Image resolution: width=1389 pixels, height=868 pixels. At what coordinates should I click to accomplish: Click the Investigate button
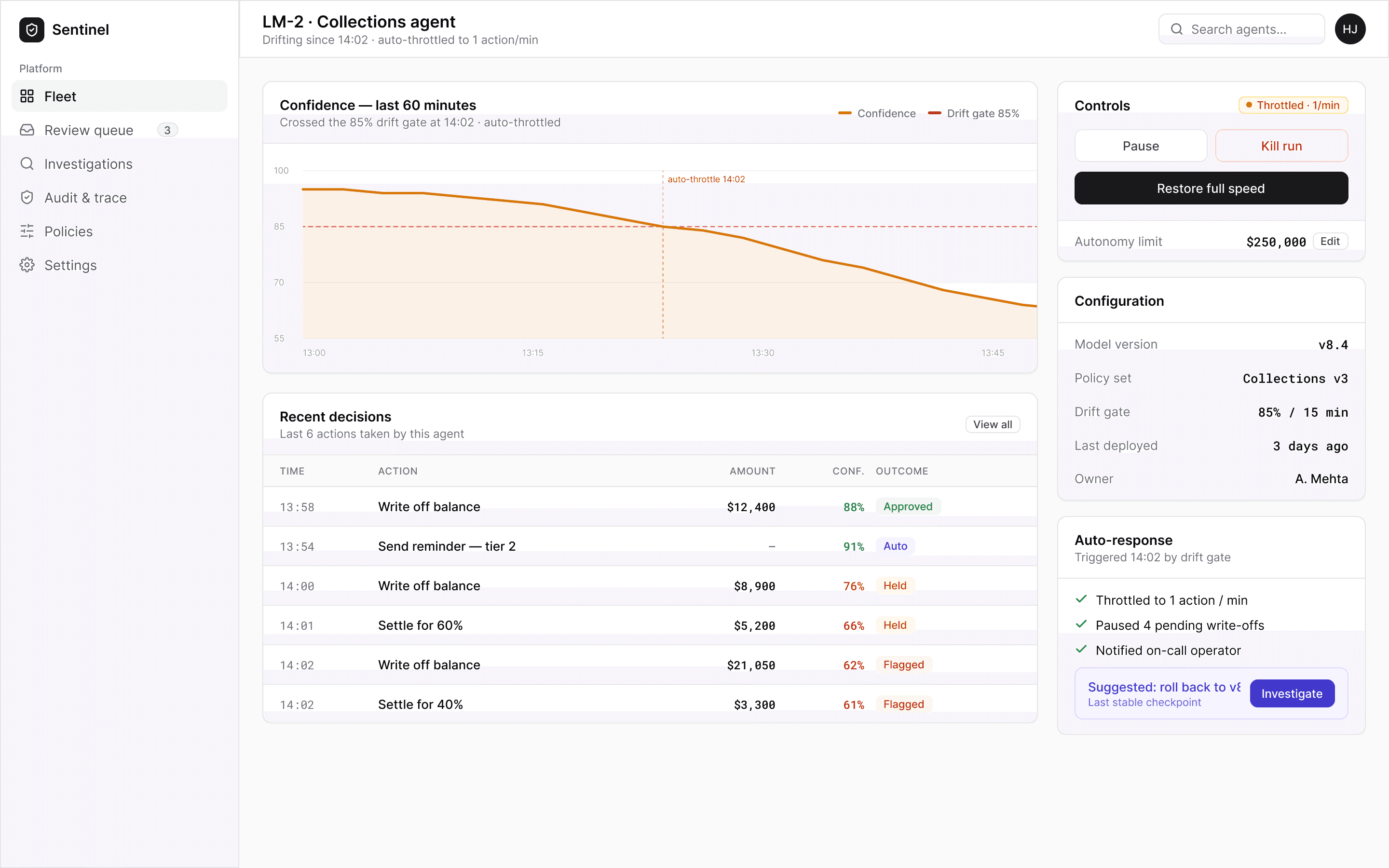1292,693
